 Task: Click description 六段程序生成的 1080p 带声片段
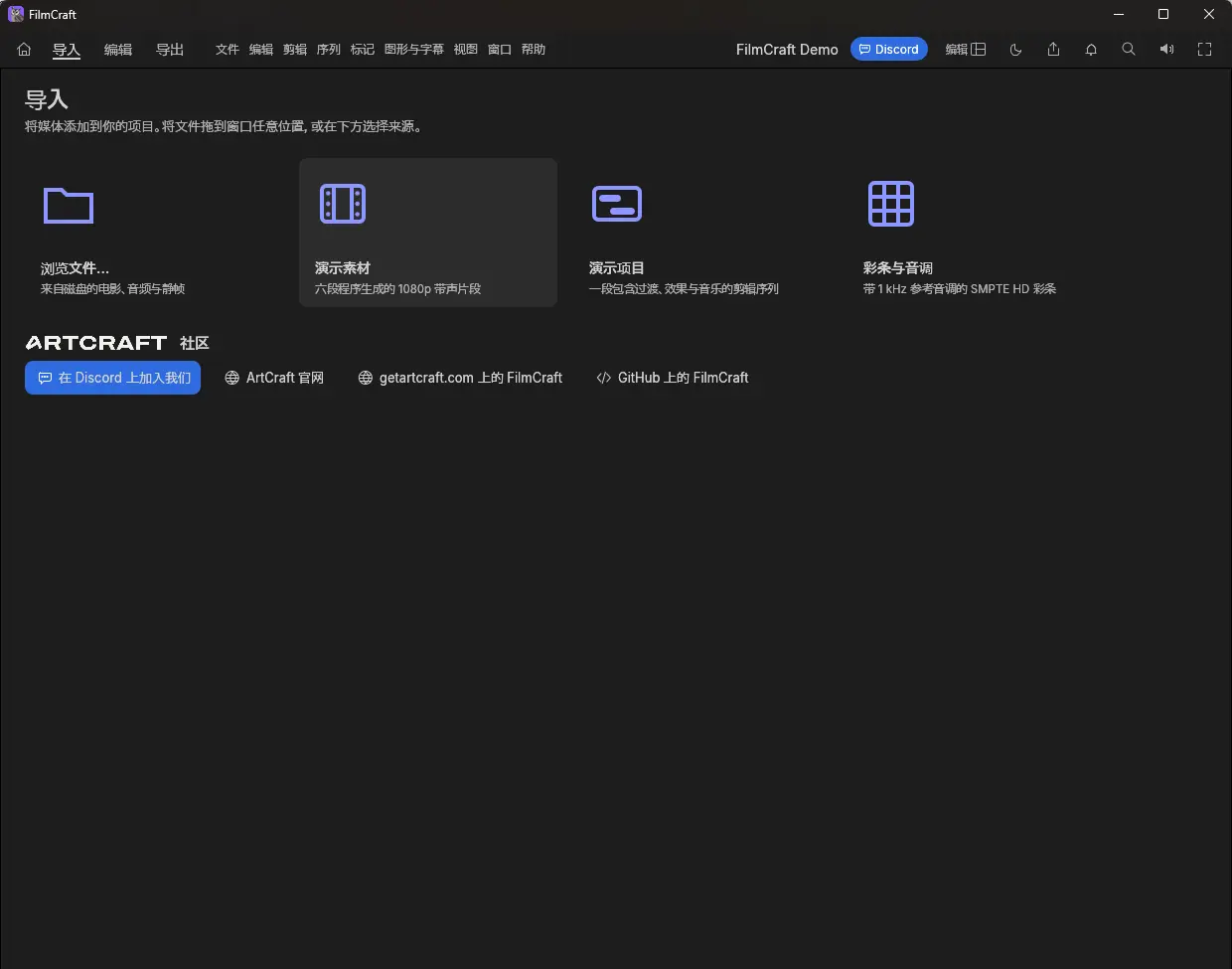[397, 289]
